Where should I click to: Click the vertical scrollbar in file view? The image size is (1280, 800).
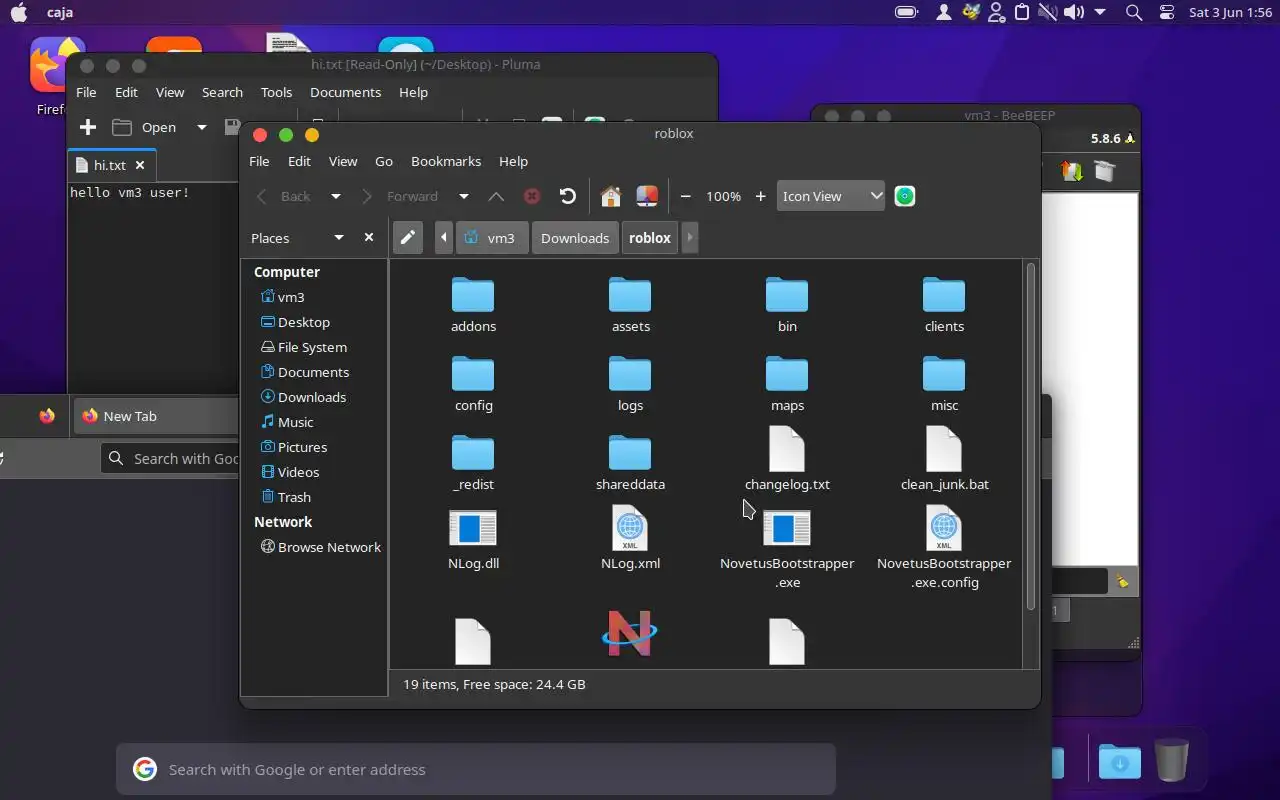[x=1031, y=436]
